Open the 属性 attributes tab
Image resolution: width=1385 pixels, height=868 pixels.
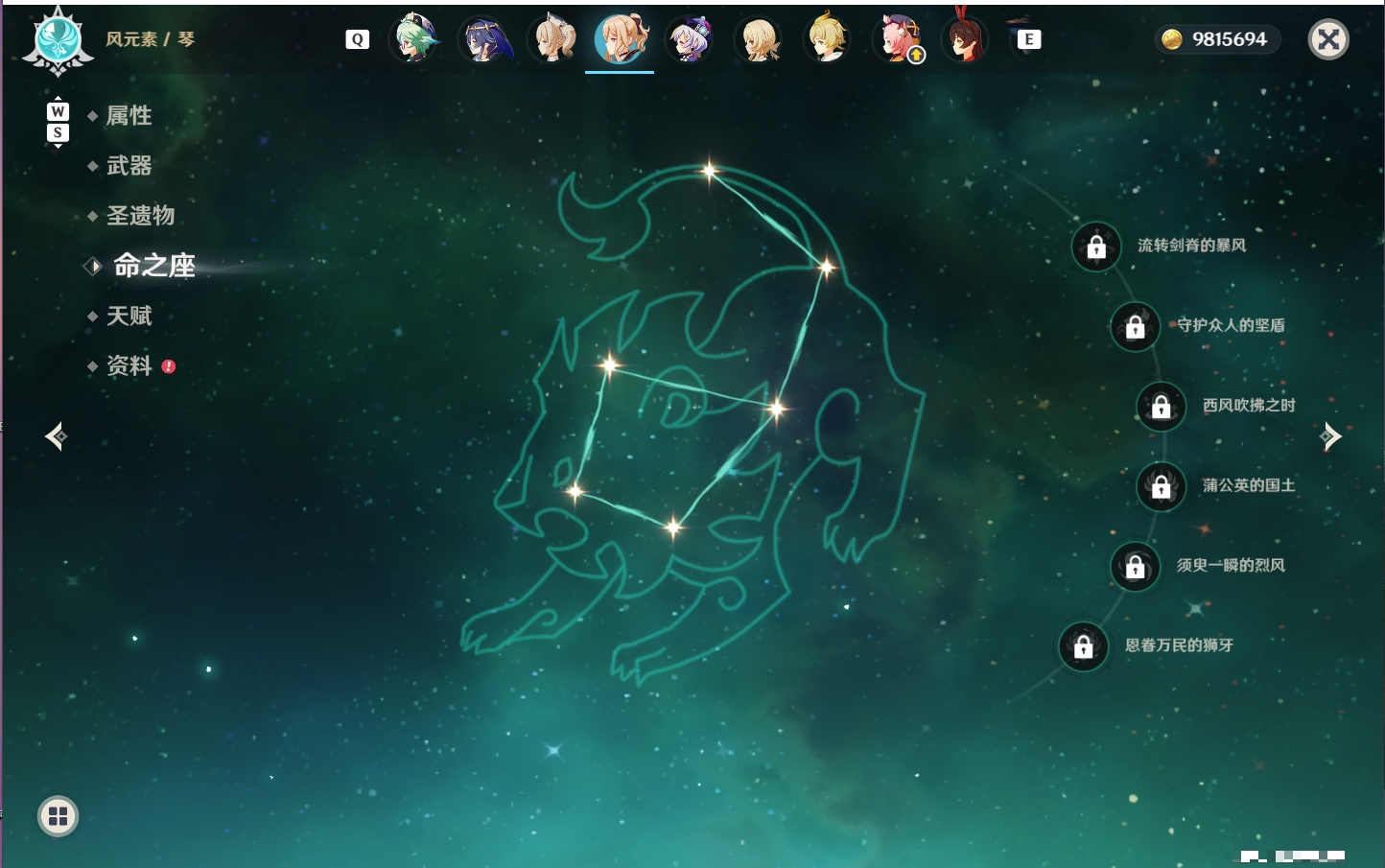(129, 116)
